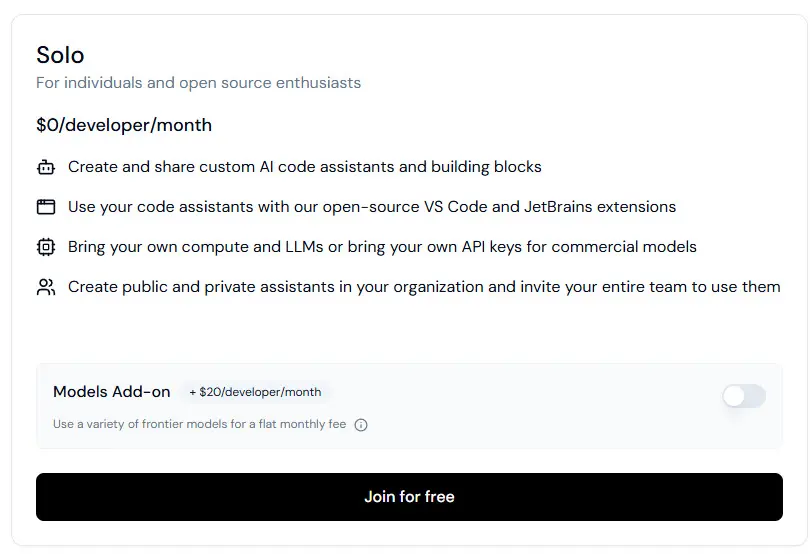Click the chip icon beside compute and LLMs
The height and width of the screenshot is (554, 810).
[x=45, y=247]
